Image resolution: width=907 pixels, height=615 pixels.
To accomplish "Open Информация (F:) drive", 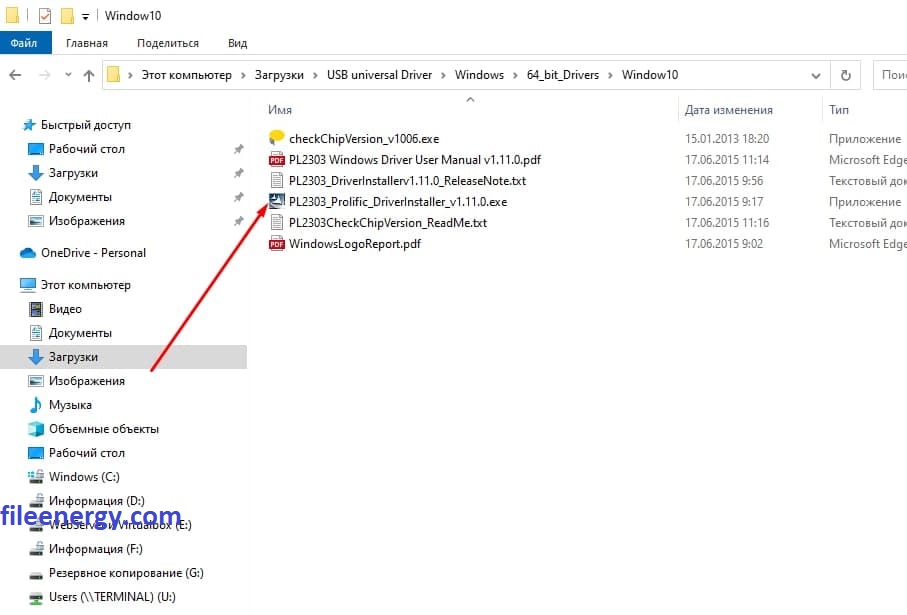I will click(x=95, y=548).
